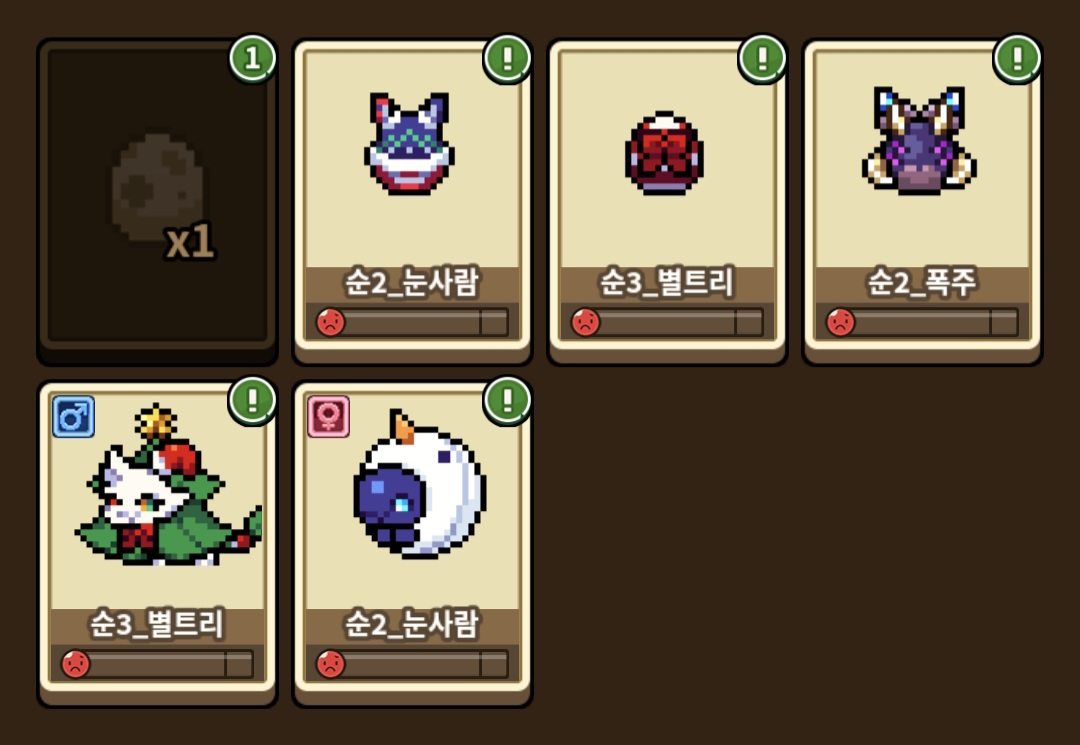The image size is (1080, 745).
Task: Tap alert badge on red bow egg
Action: coord(762,59)
